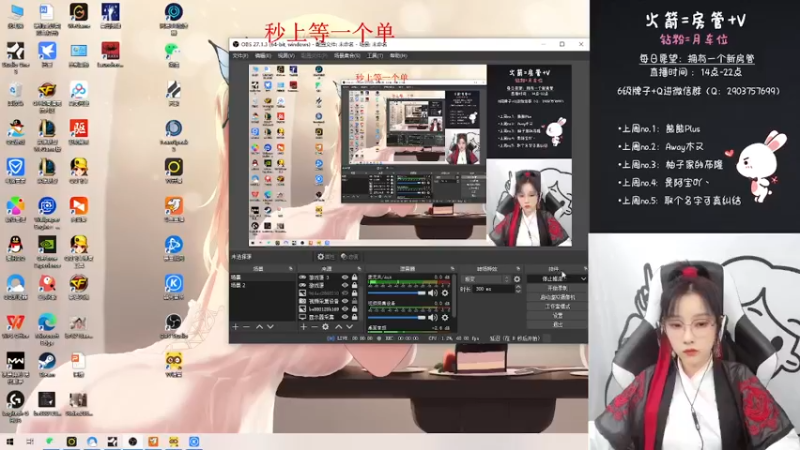
Task: Mute the video capture device audio speaker
Action: pyautogui.click(x=433, y=317)
